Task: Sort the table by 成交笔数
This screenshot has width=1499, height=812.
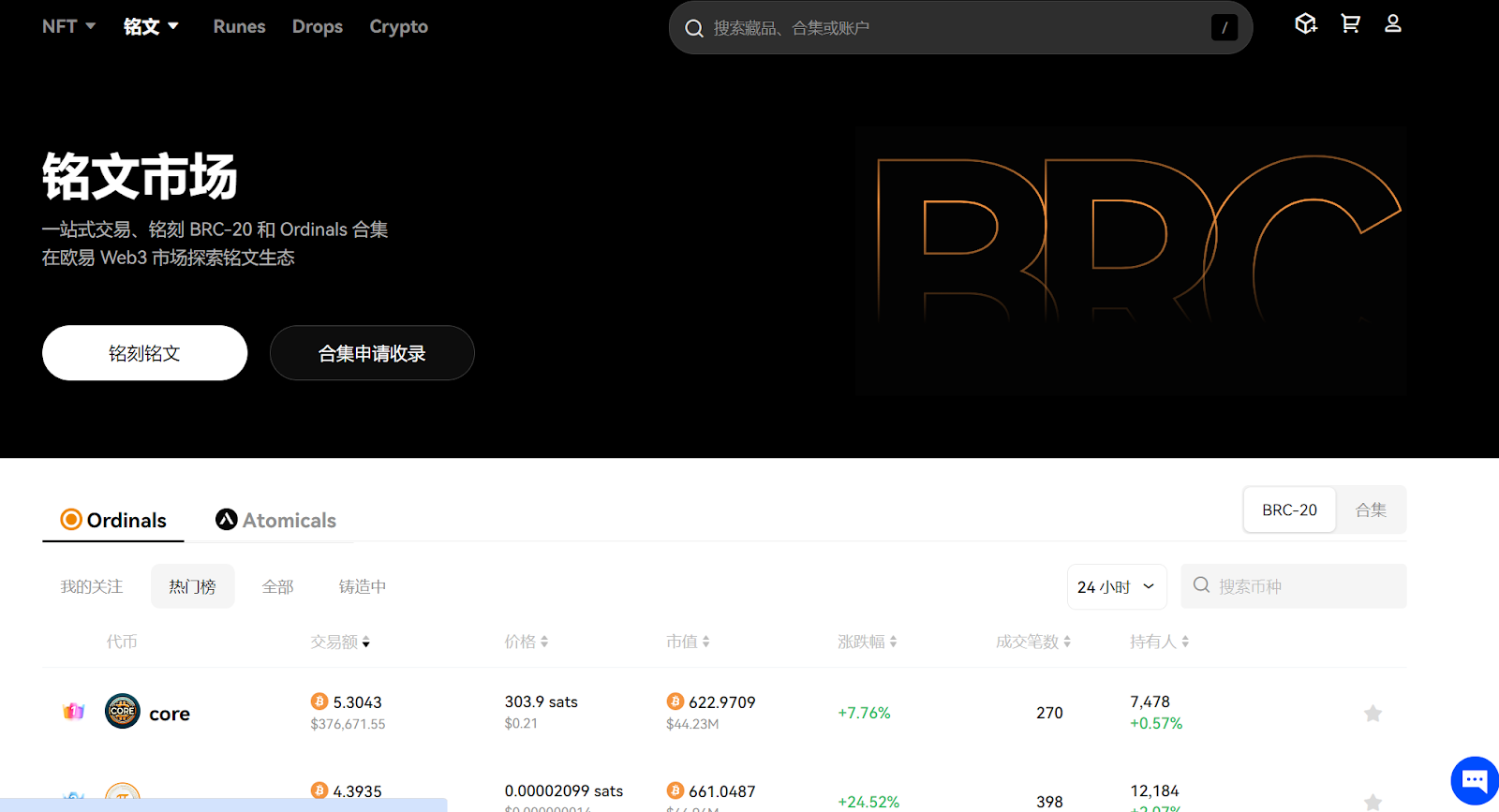Action: (1033, 642)
